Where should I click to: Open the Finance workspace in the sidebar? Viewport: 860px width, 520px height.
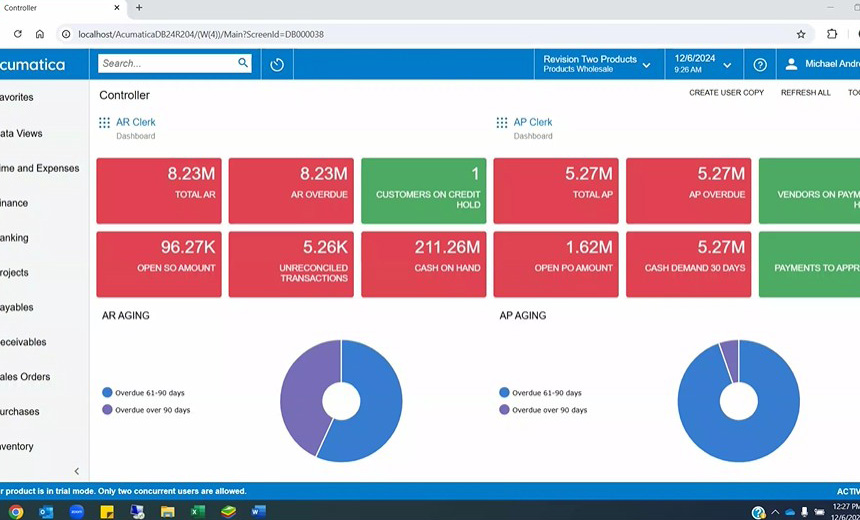pos(14,203)
